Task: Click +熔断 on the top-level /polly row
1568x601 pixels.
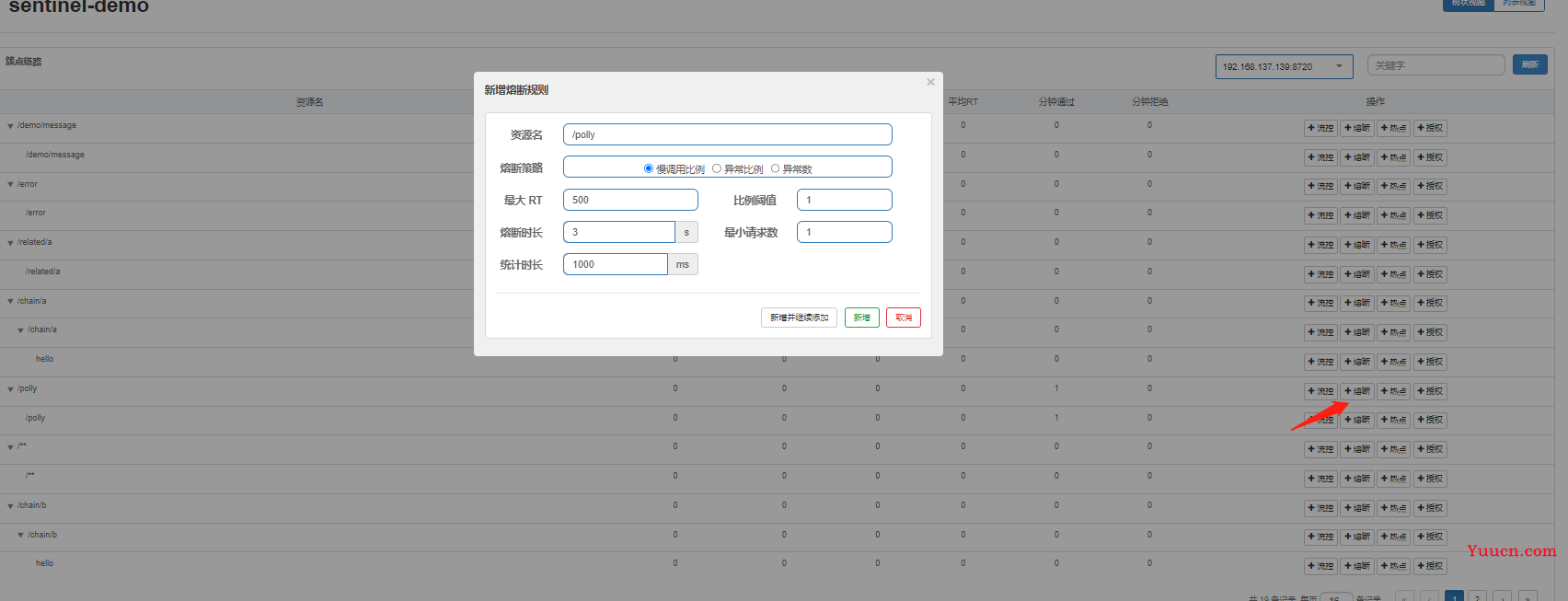Action: [1357, 391]
